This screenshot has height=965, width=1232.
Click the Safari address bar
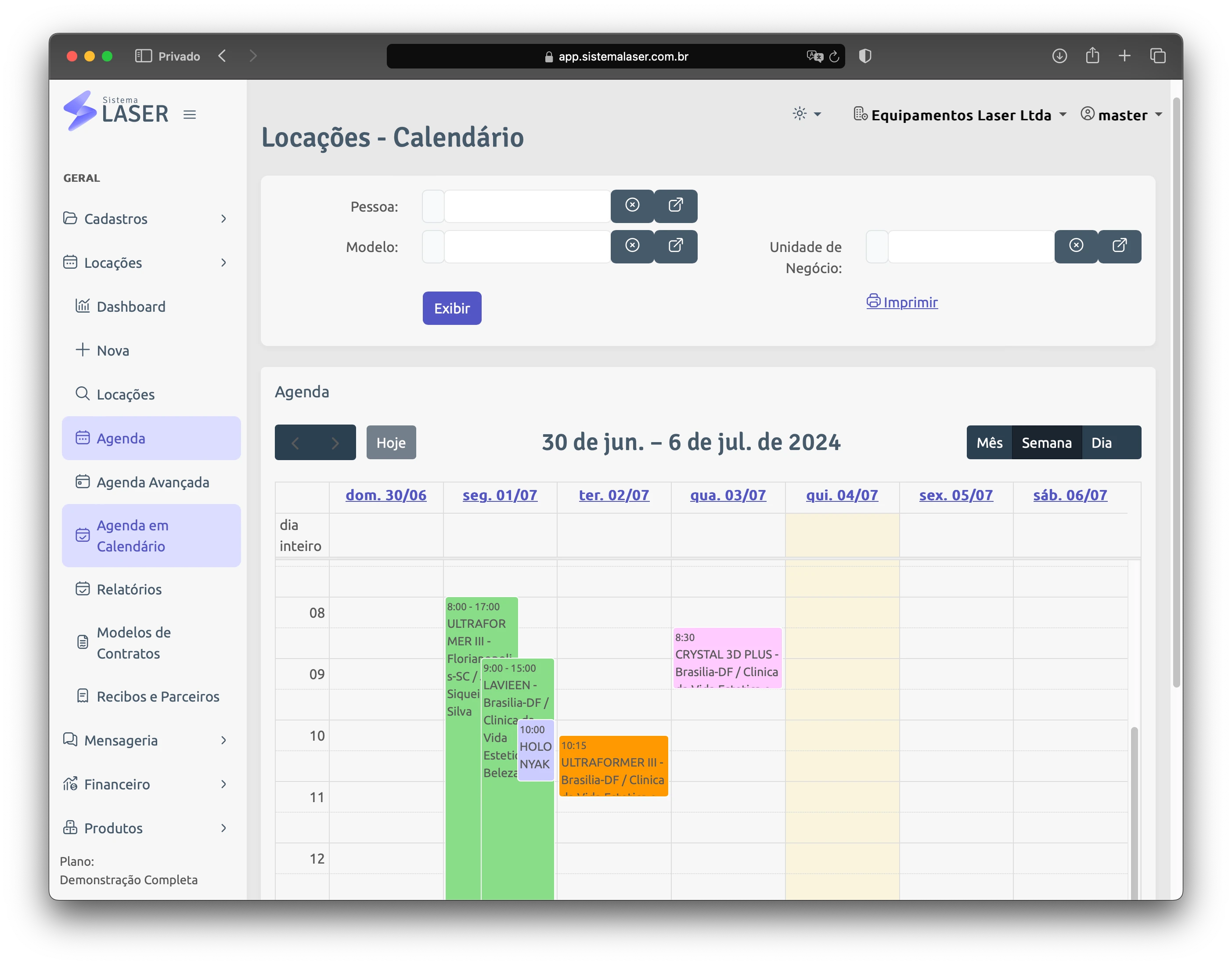click(616, 57)
